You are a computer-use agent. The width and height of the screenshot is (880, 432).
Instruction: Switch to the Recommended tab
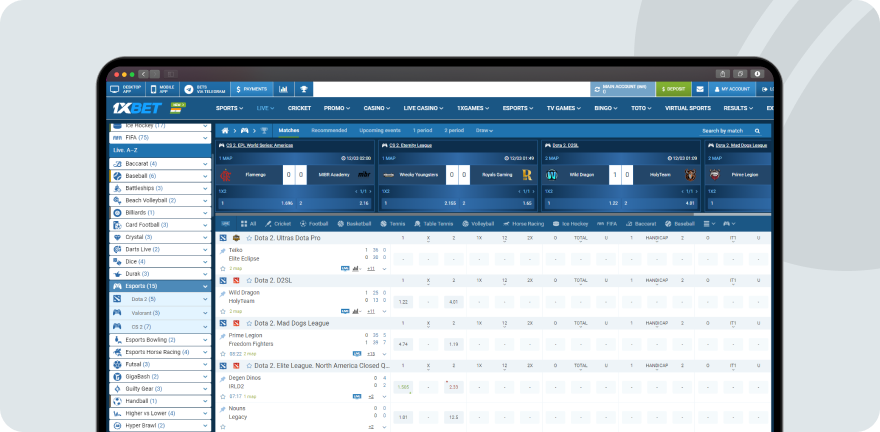329,131
